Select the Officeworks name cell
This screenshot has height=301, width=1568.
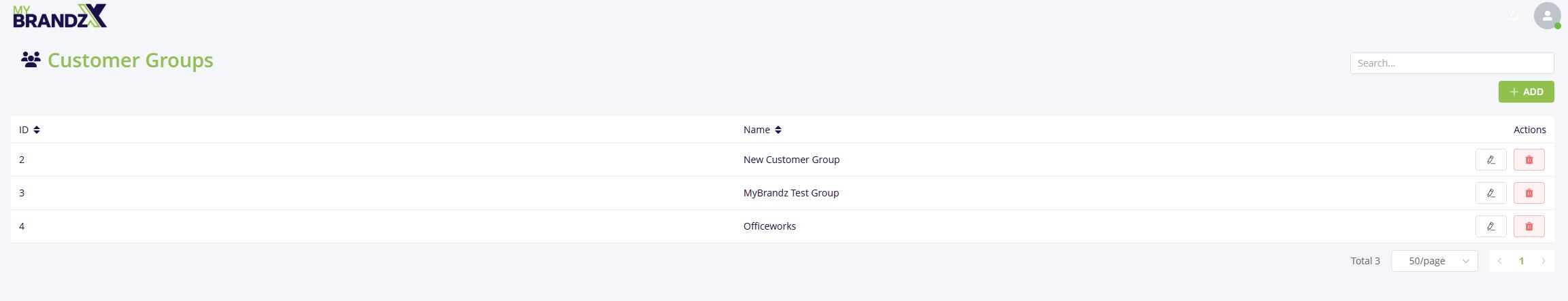(x=769, y=226)
